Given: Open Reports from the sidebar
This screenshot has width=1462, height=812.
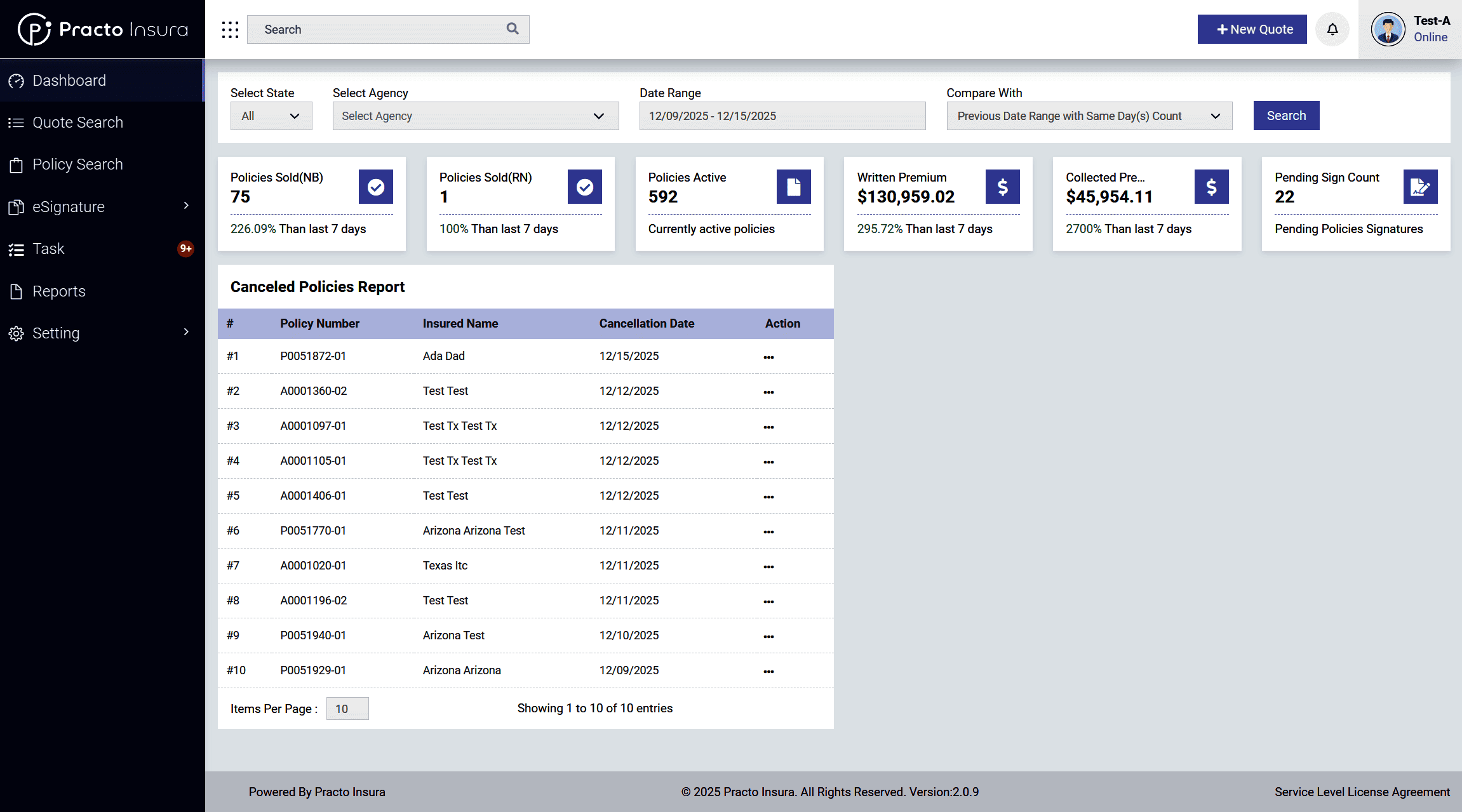Looking at the screenshot, I should pos(58,291).
